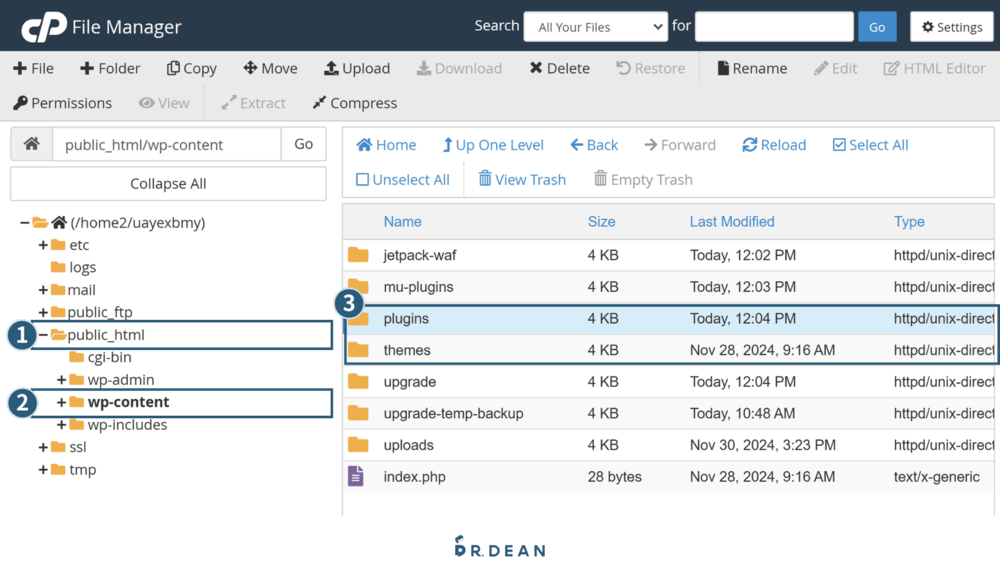Viewport: 1000px width, 573px height.
Task: Click the Compress tool icon
Action: click(x=320, y=103)
